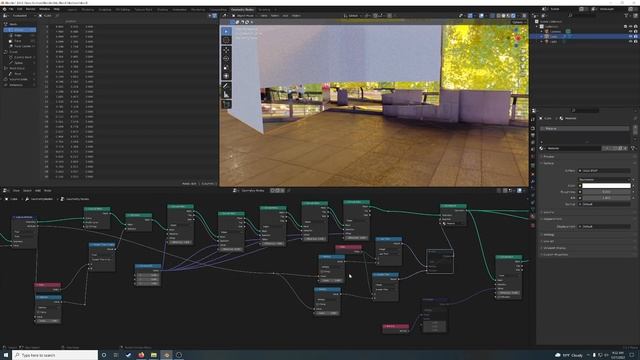640x360 pixels.
Task: Open the Render properties tab
Action: (533, 128)
